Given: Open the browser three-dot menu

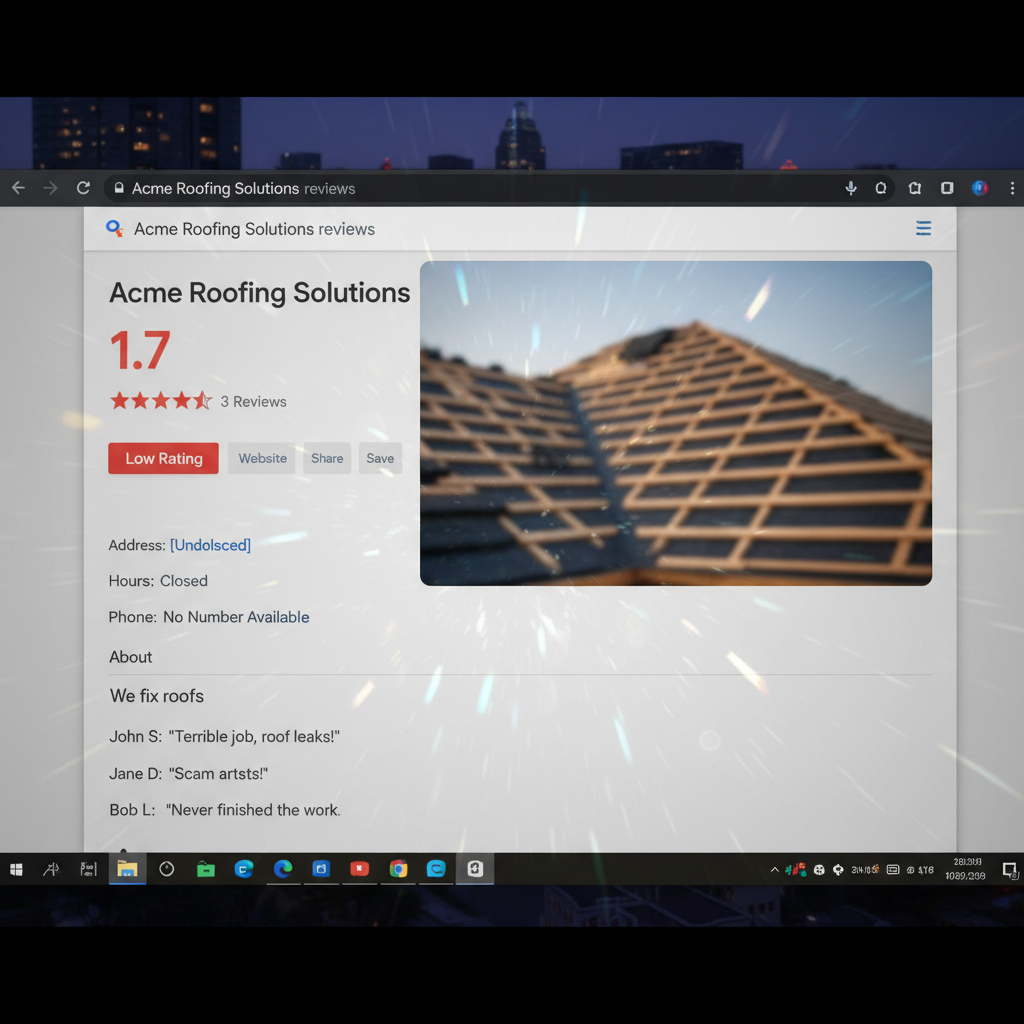Looking at the screenshot, I should tap(1012, 188).
